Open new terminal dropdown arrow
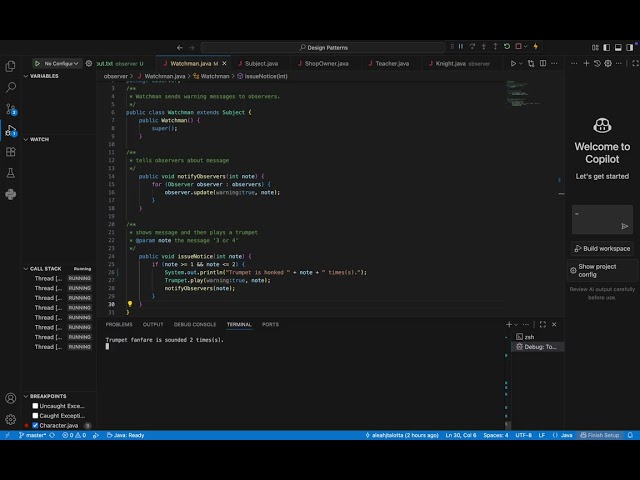Image resolution: width=640 pixels, height=480 pixels. (x=516, y=324)
